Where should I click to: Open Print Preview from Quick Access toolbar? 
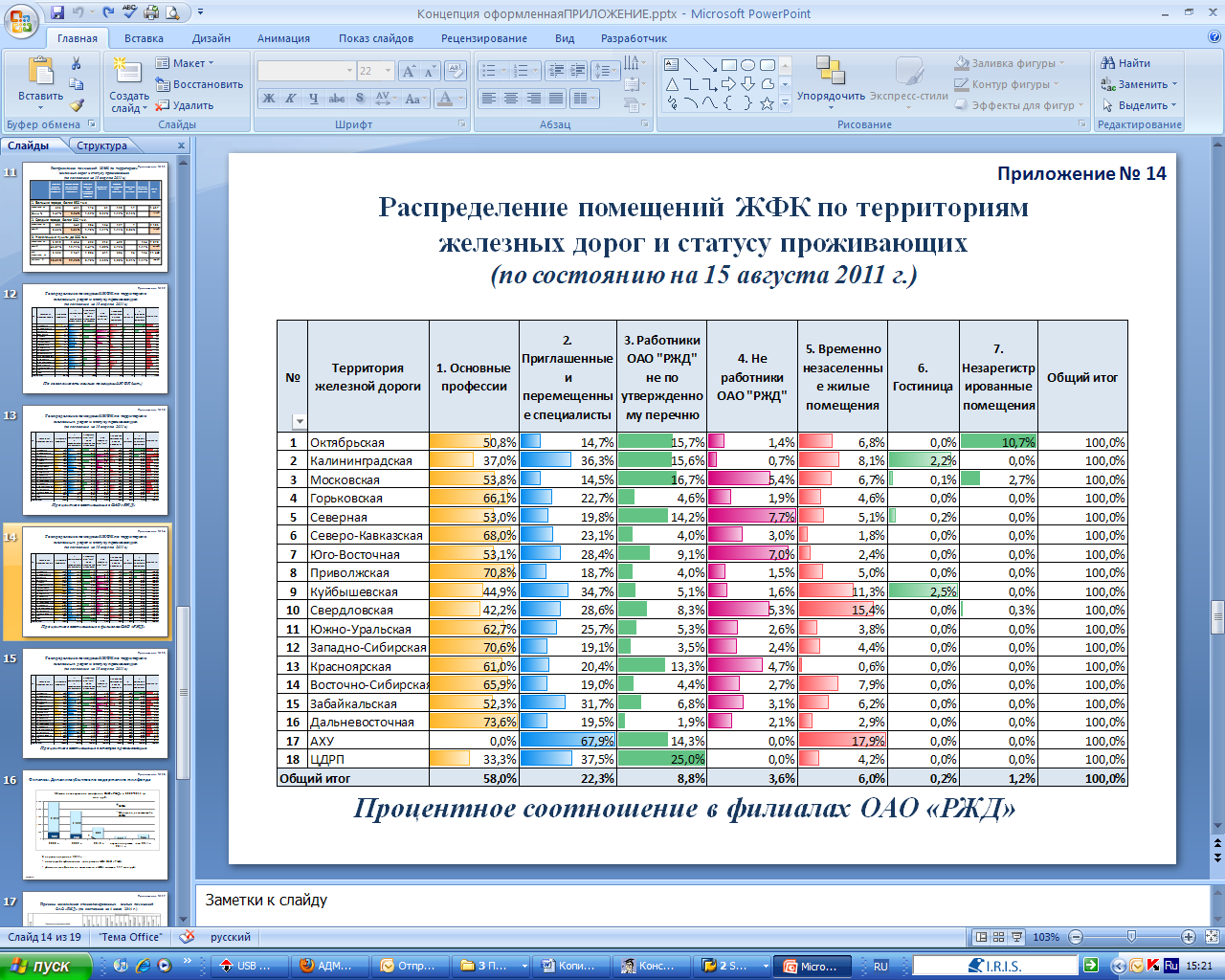(172, 13)
